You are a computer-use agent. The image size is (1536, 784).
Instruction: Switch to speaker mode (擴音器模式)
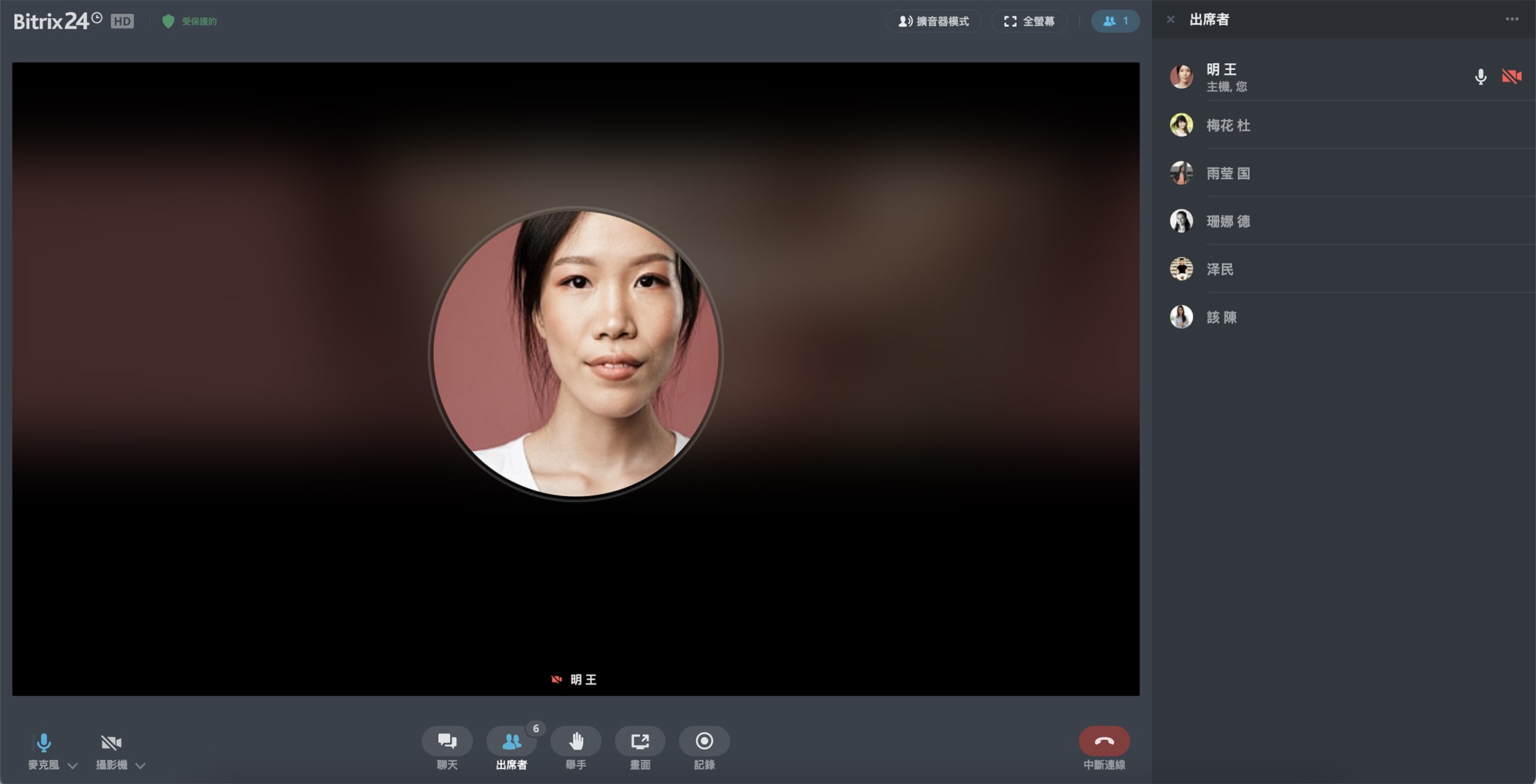coord(934,21)
